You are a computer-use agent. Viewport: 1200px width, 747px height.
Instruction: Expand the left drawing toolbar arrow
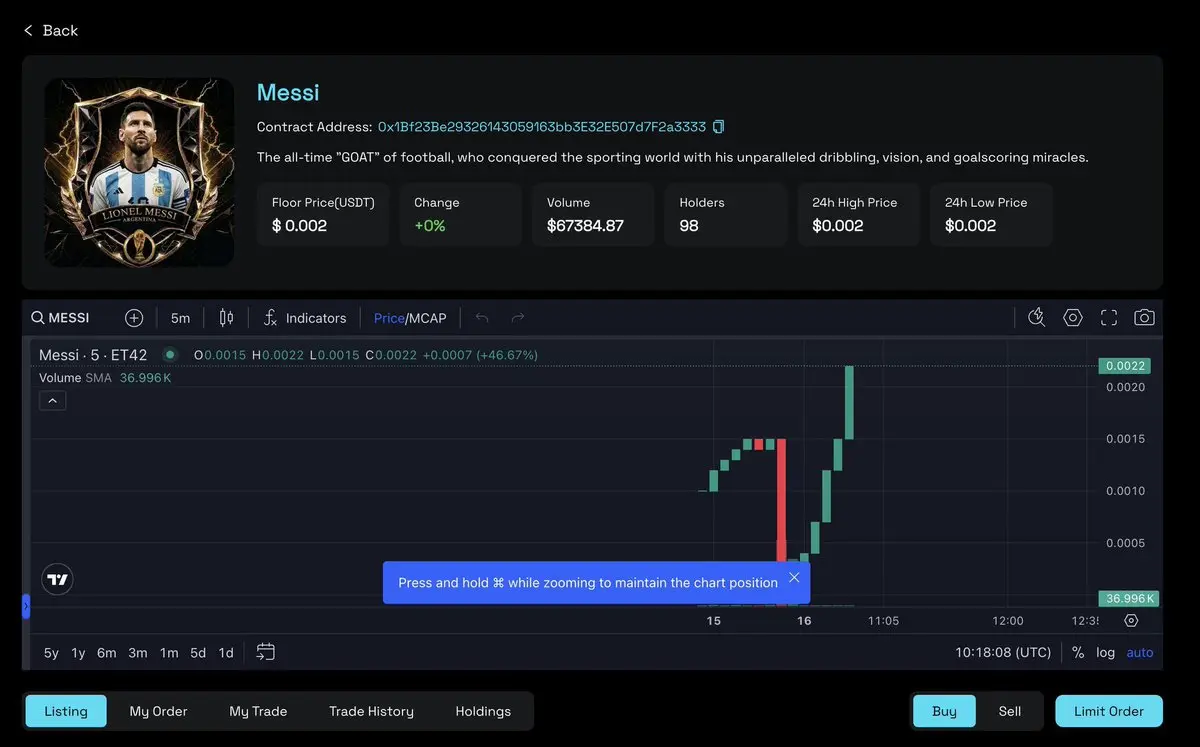click(26, 605)
